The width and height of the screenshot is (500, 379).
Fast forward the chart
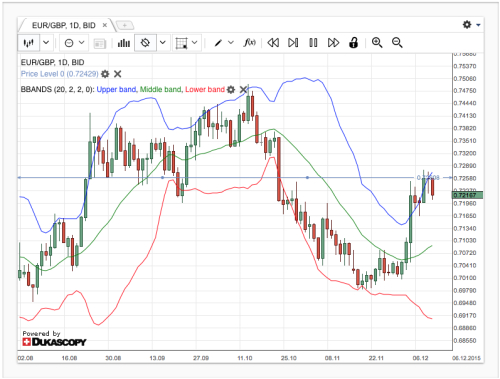coord(333,43)
